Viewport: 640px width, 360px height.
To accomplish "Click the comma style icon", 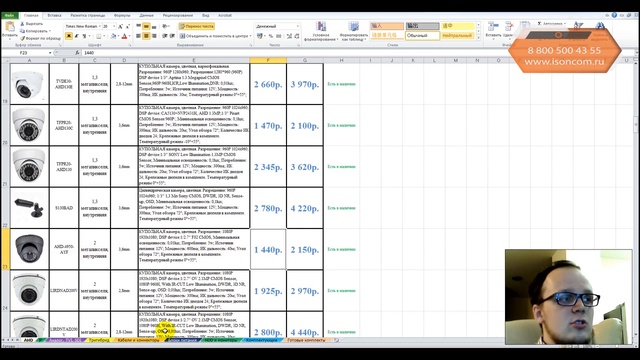I will [279, 36].
